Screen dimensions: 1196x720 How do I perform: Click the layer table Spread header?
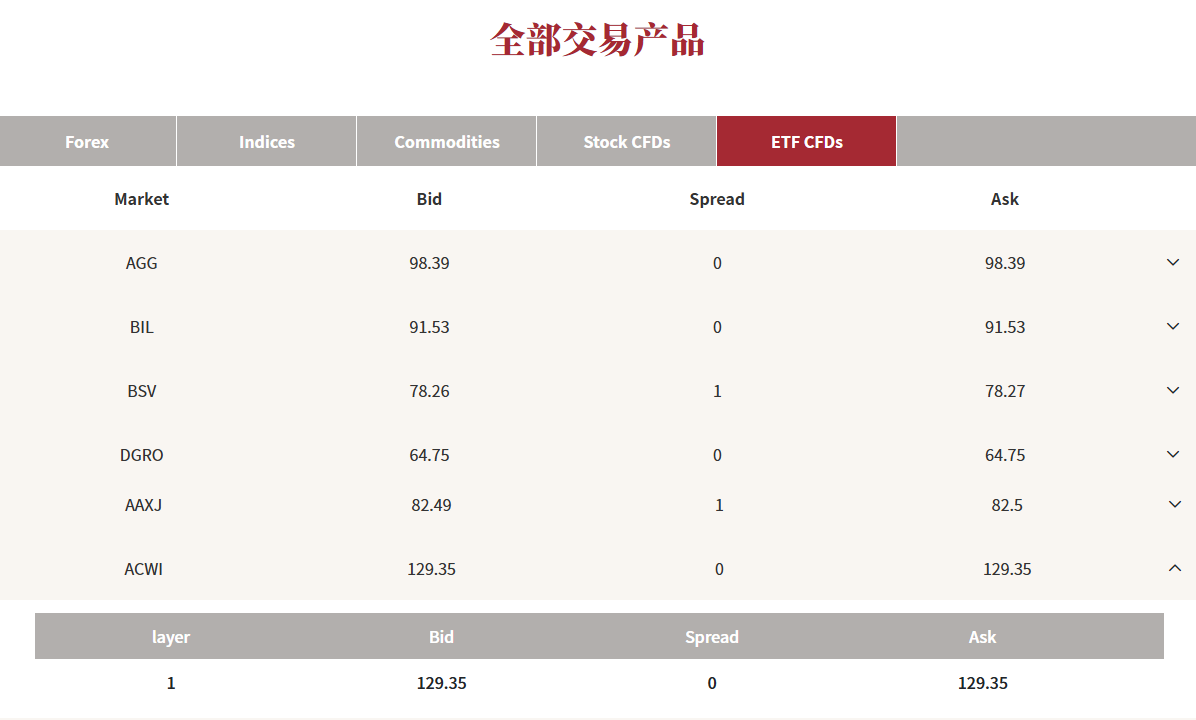coord(712,637)
